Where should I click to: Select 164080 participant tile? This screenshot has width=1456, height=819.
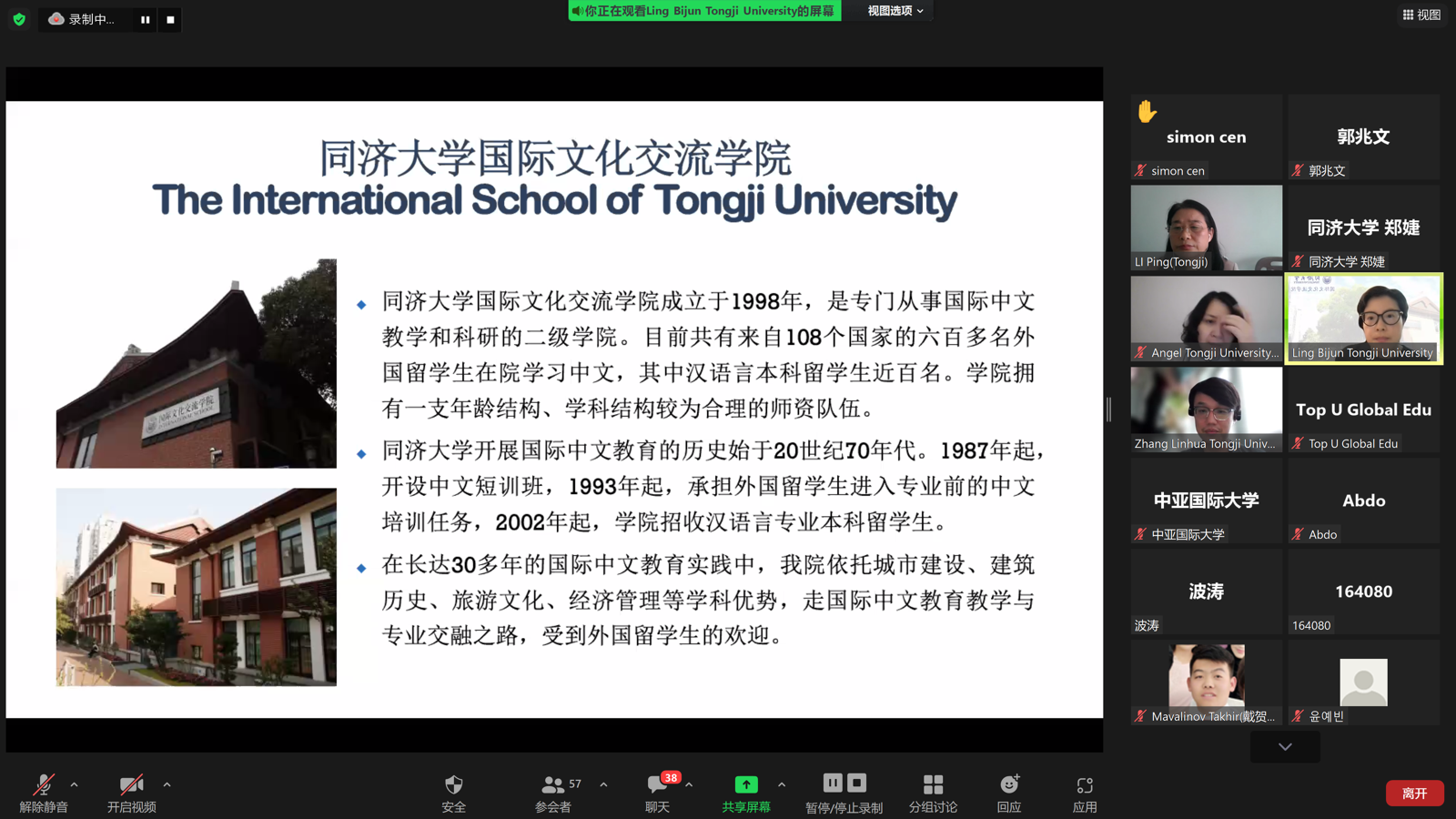point(1364,591)
